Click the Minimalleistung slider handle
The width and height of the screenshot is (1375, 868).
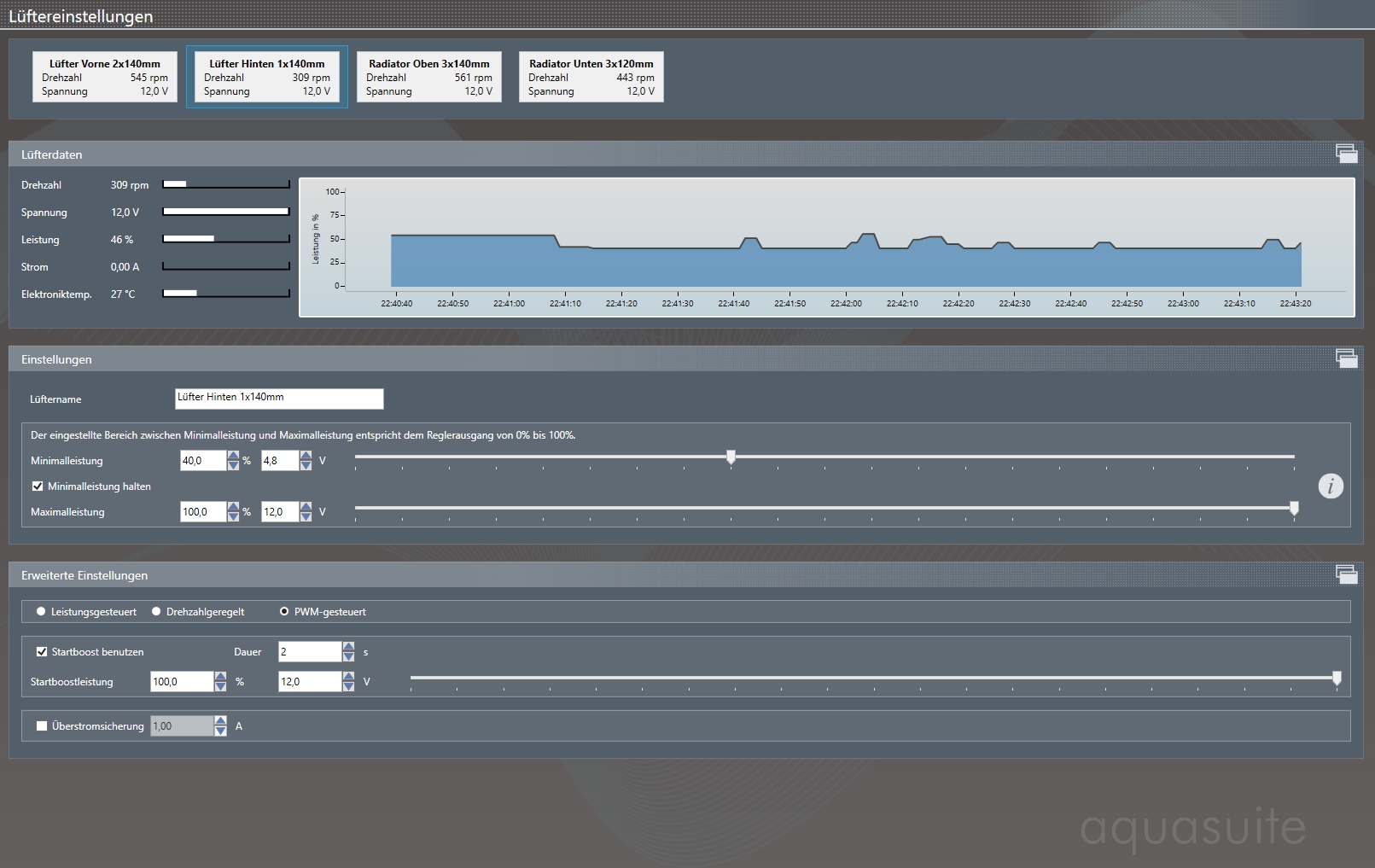(x=731, y=457)
